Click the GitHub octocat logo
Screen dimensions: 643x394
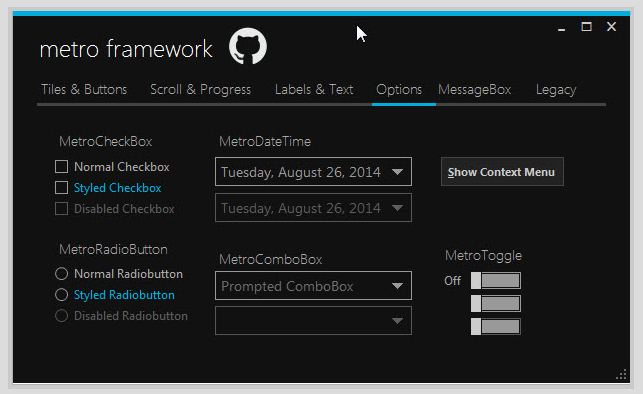pos(248,46)
